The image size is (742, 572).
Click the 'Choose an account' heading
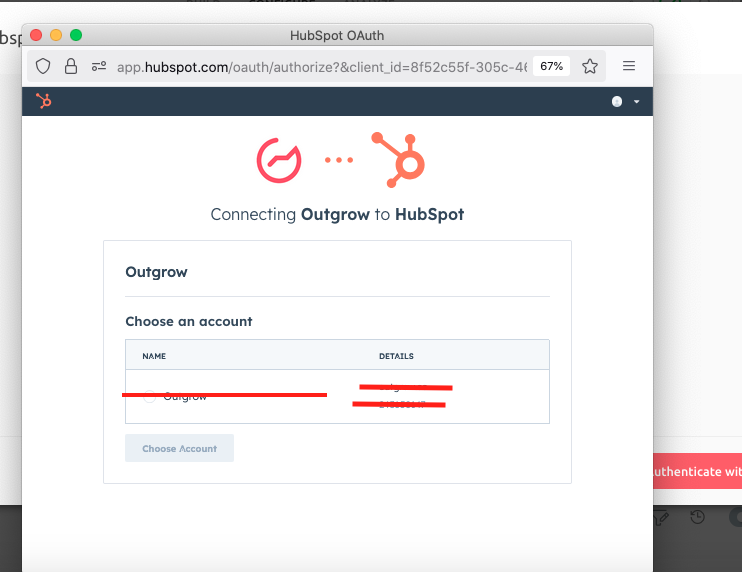tap(189, 321)
